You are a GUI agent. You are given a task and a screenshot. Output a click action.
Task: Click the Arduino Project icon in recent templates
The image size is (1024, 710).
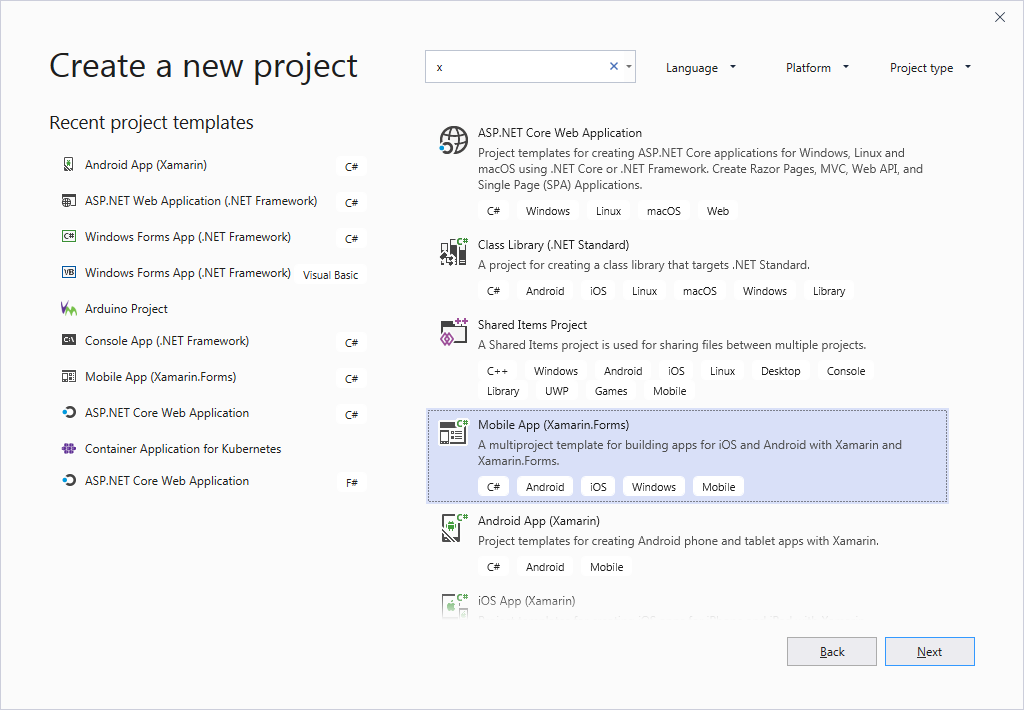pos(68,309)
